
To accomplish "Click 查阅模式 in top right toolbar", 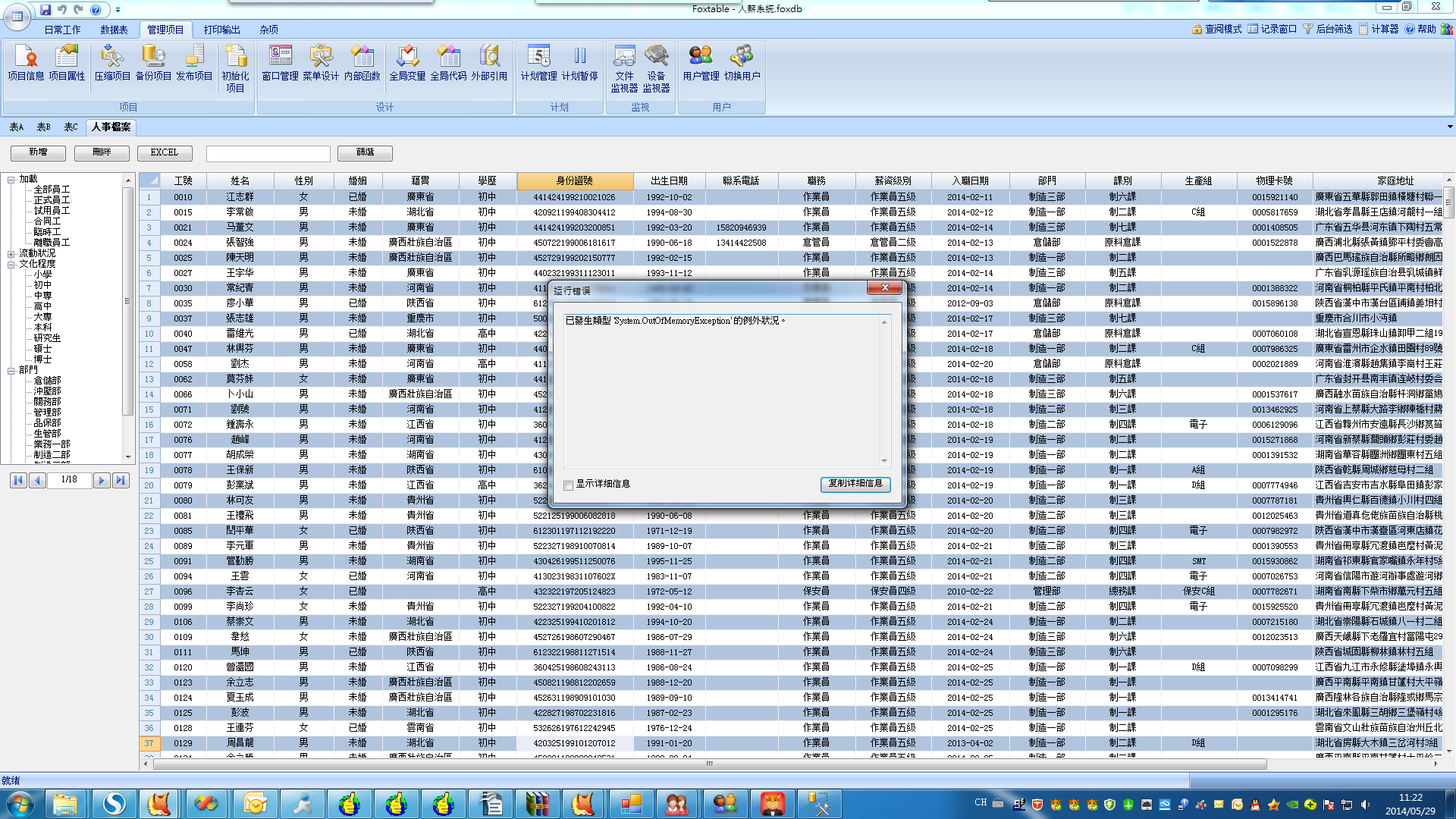I will [x=1216, y=29].
